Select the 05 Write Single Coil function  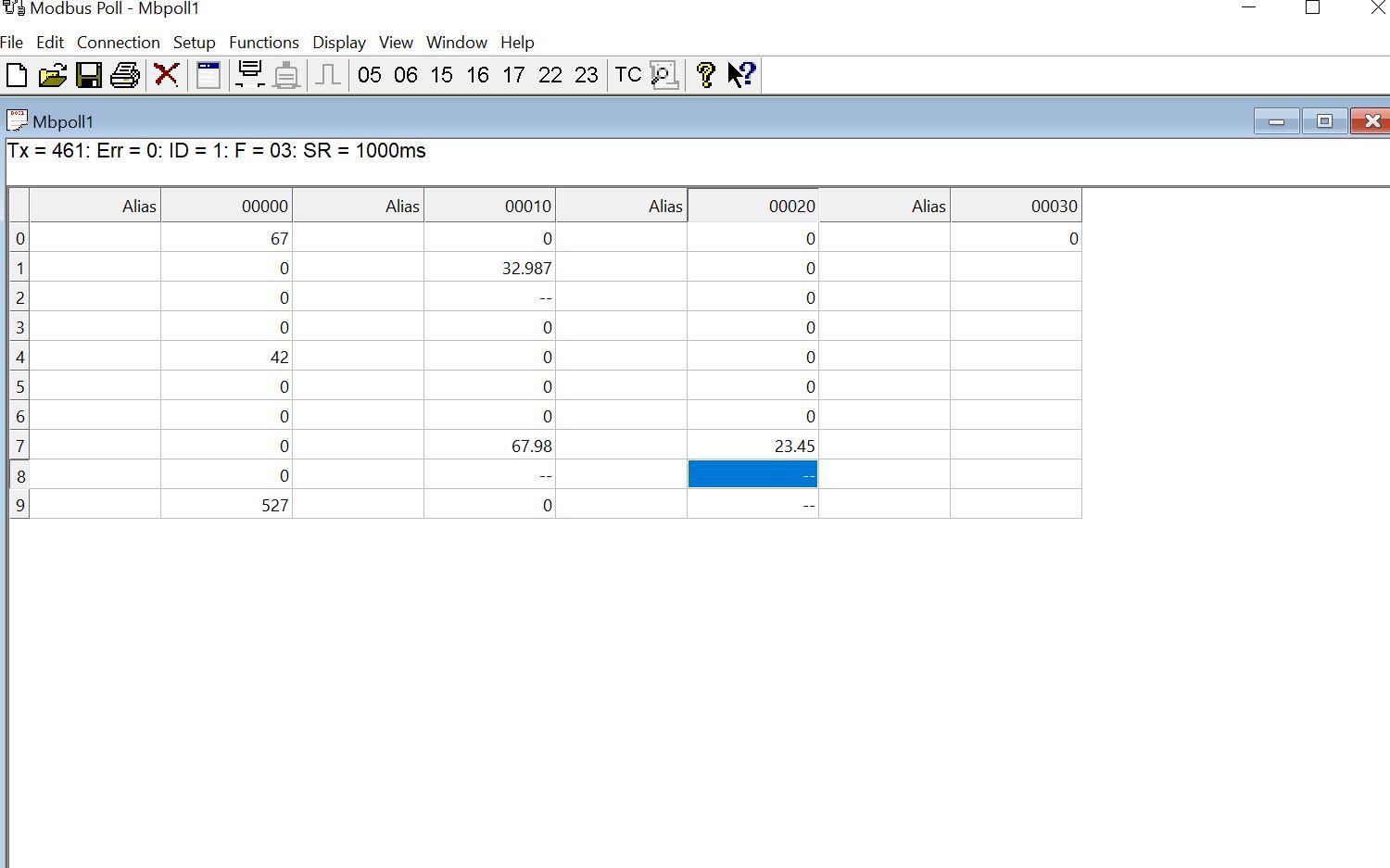[x=370, y=75]
